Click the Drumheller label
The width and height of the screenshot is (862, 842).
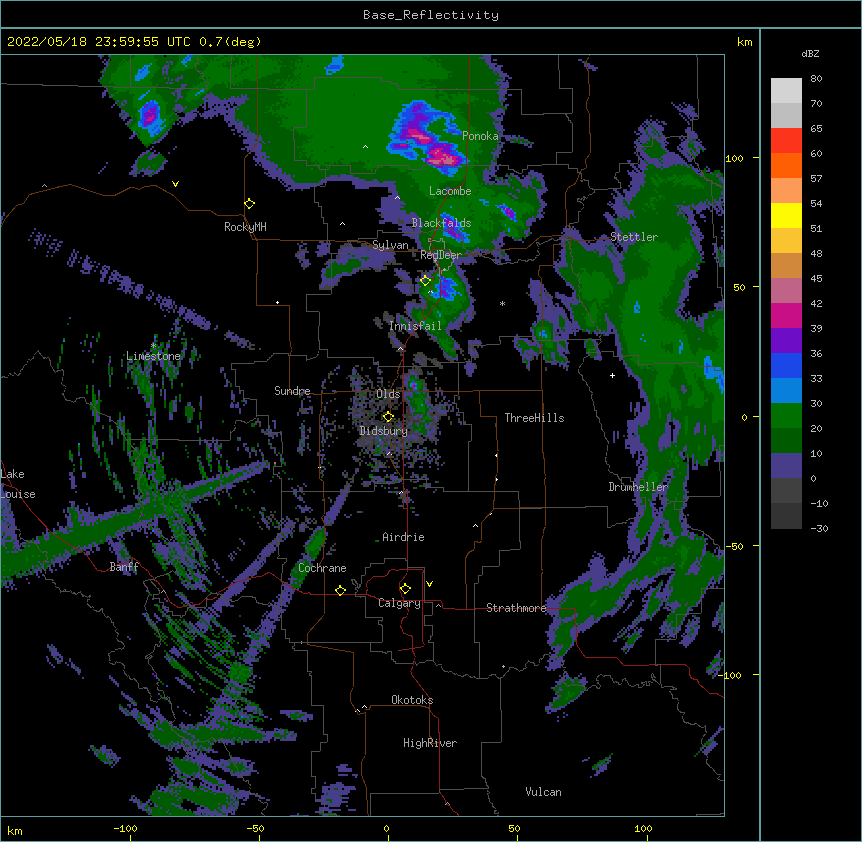click(x=638, y=487)
